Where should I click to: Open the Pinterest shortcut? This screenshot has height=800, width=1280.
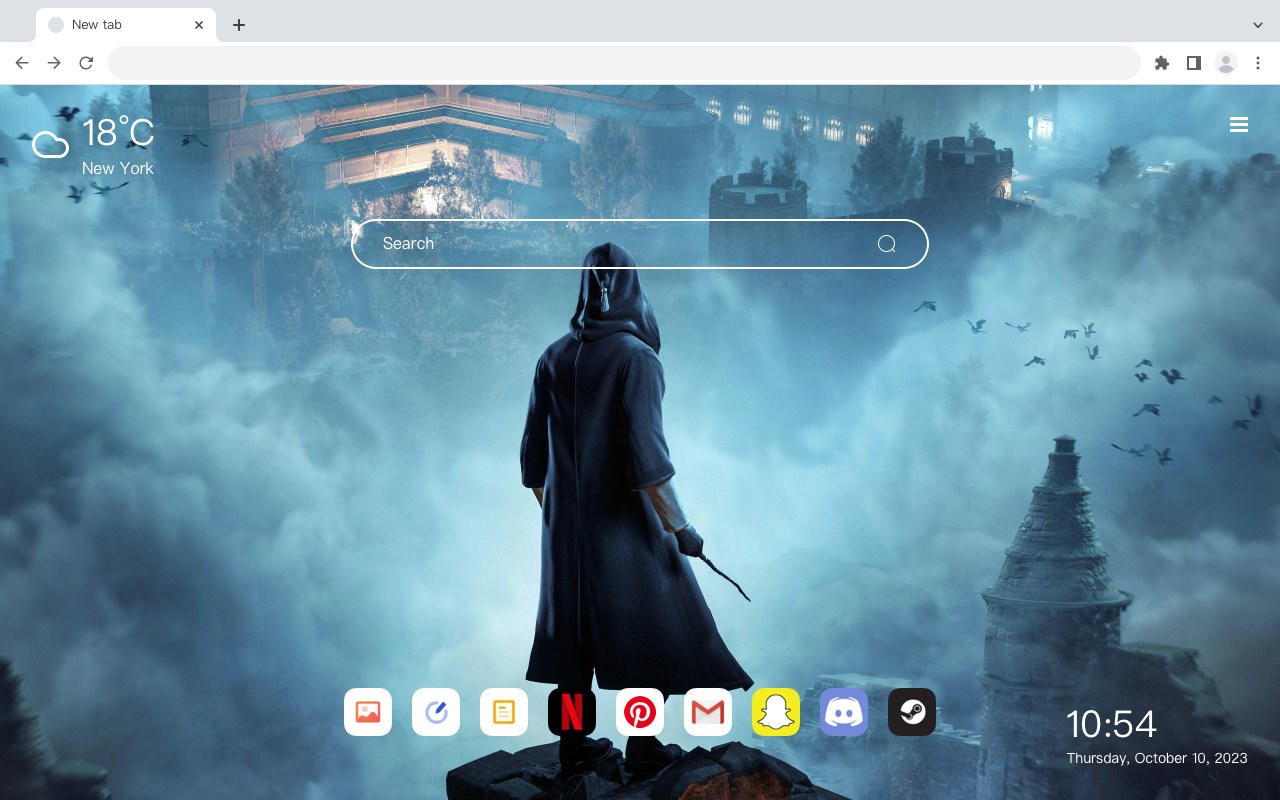[640, 712]
